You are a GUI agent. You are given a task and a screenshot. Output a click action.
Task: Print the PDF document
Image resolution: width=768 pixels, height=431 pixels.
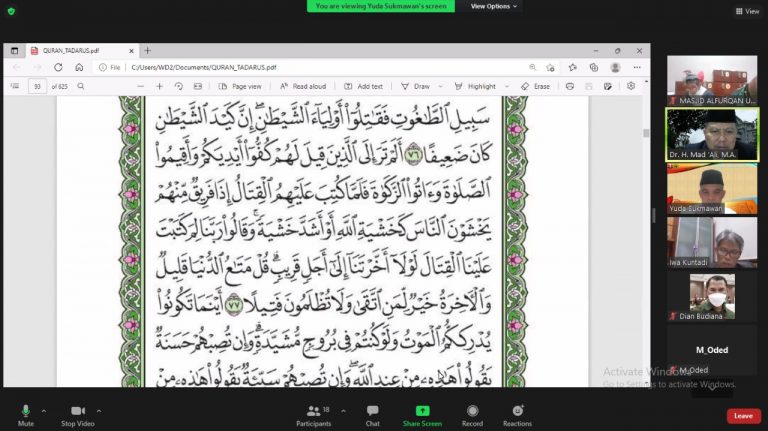pos(570,86)
